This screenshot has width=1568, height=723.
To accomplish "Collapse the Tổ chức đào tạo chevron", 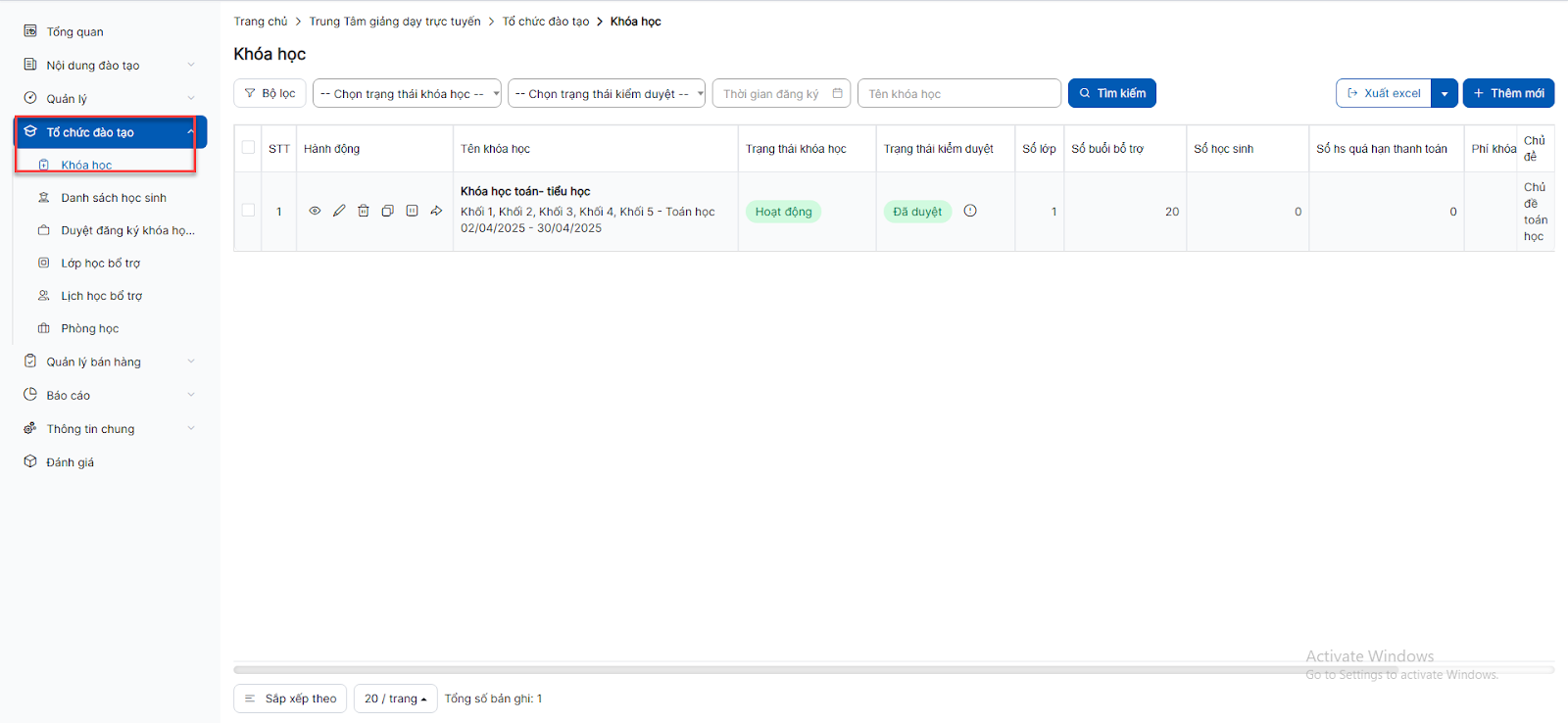I will (x=191, y=131).
